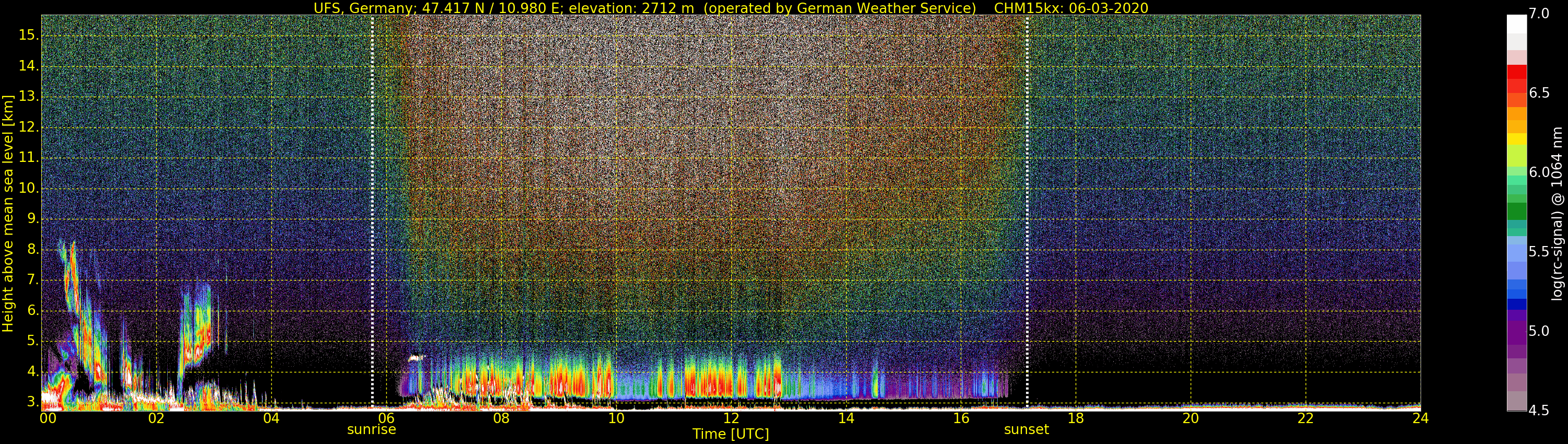Click the CHM15kx: 06-03-2020 title text
This screenshot has width=1568, height=444.
(1071, 8)
